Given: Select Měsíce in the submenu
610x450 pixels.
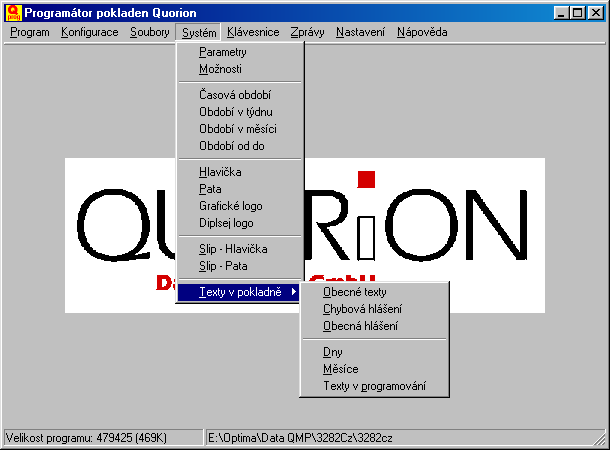Looking at the screenshot, I should 374,369.
